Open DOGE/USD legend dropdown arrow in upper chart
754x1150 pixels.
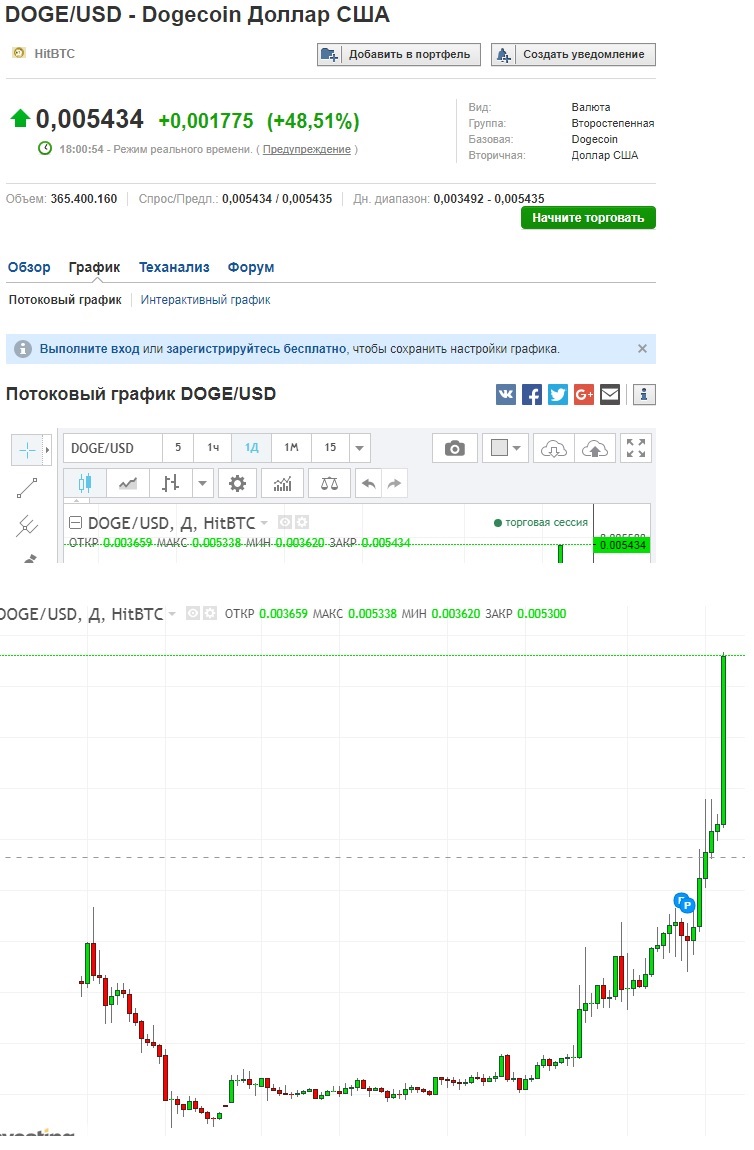pos(264,523)
